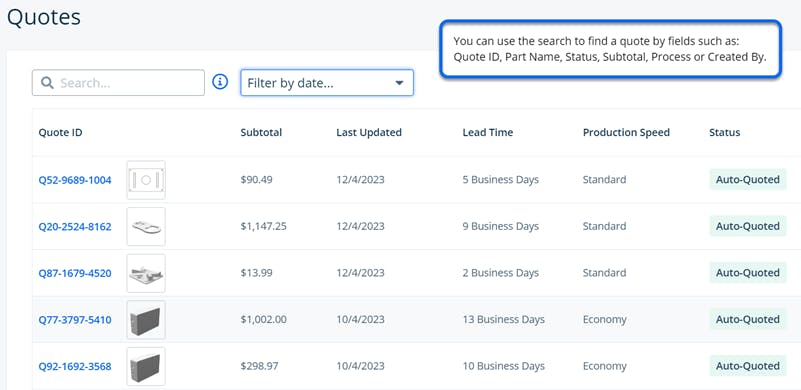Open quote Q77-3797-5410

pyautogui.click(x=75, y=320)
